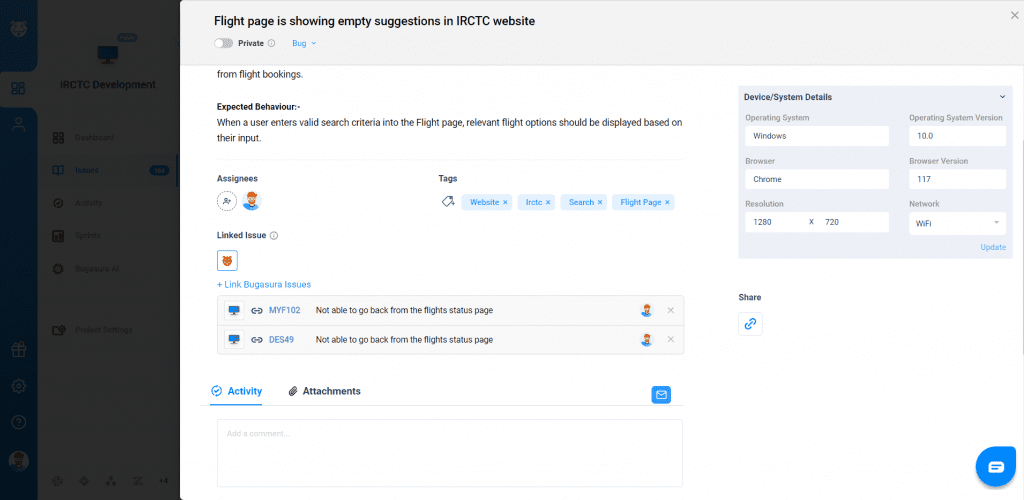Click the Operating System field showing Windows
This screenshot has width=1024, height=500.
[817, 136]
